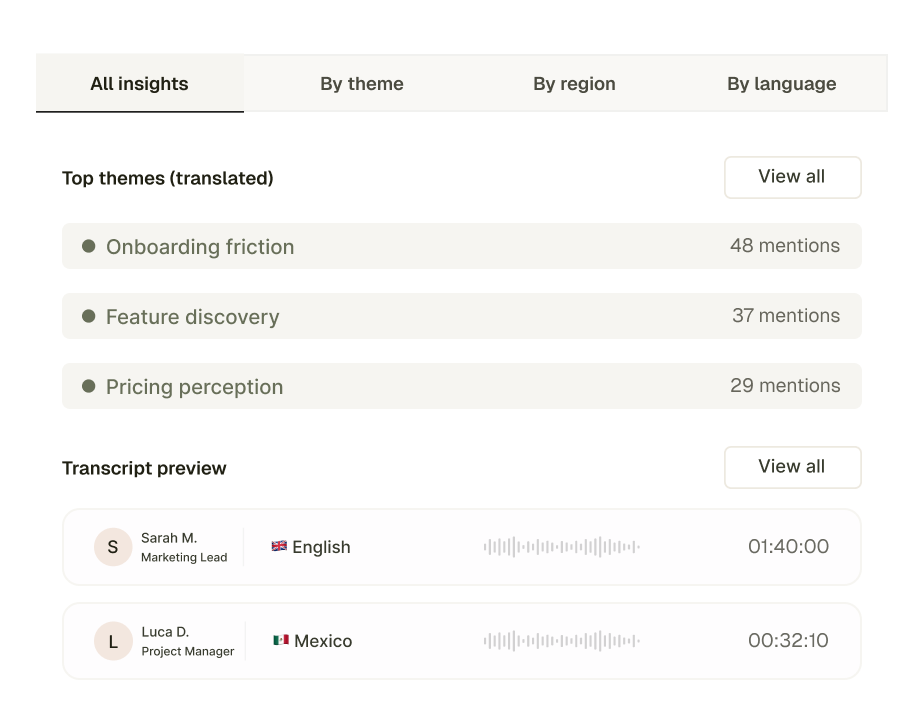Screen dimensions: 924x726
Task: Click the 00:32:10 duration on Luca's transcript
Action: 788,640
